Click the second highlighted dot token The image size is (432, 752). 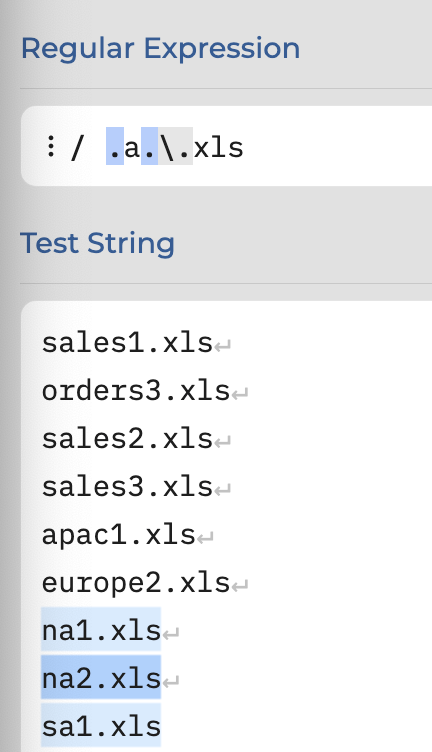coord(149,146)
